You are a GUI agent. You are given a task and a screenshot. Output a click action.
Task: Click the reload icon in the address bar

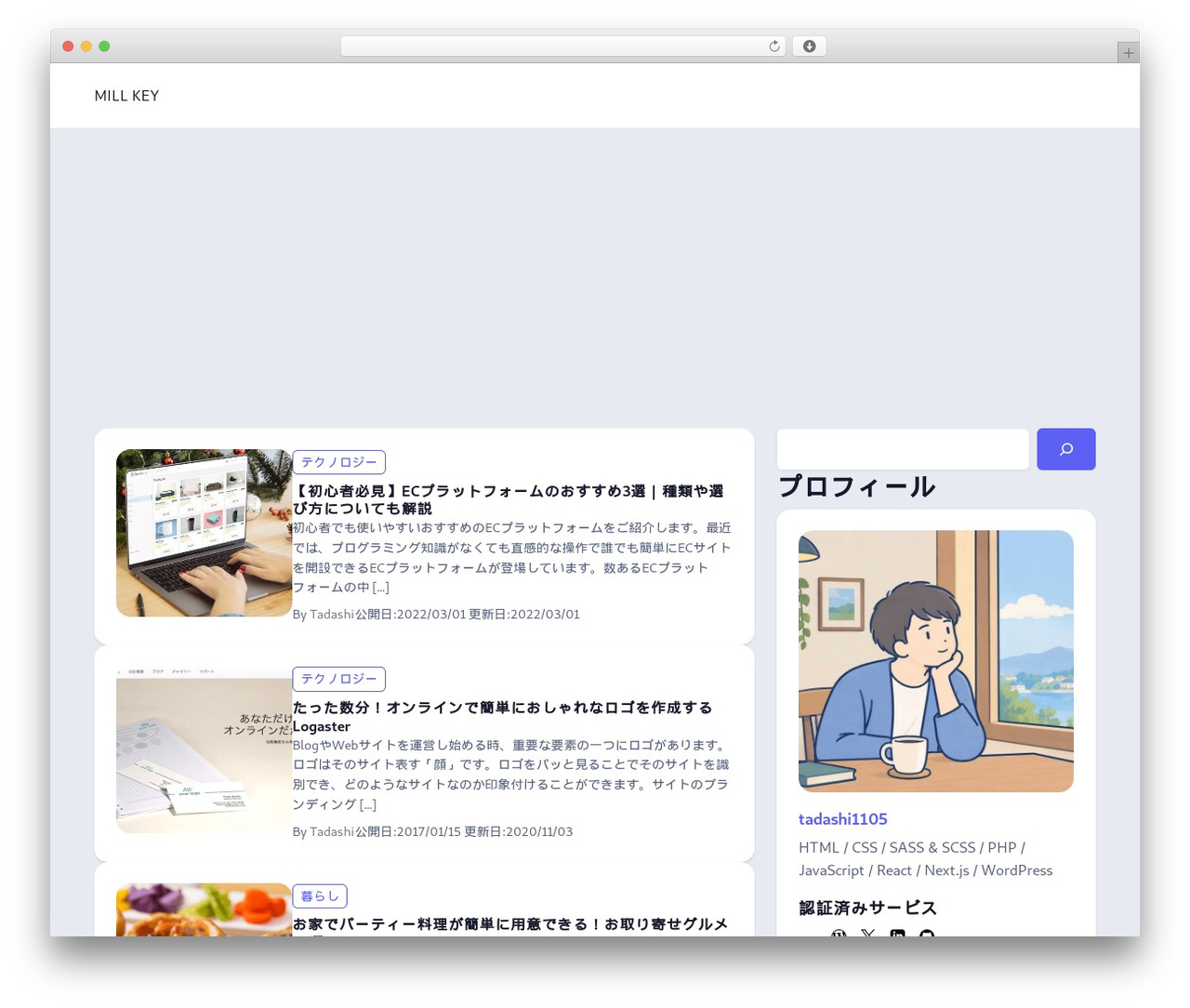point(773,46)
